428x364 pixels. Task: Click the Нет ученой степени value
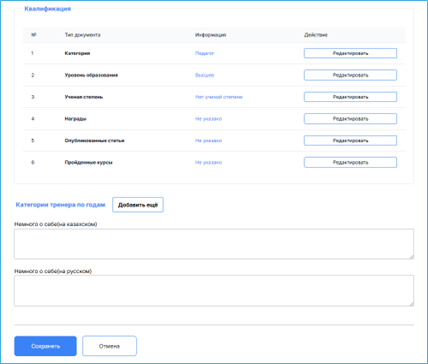(219, 97)
